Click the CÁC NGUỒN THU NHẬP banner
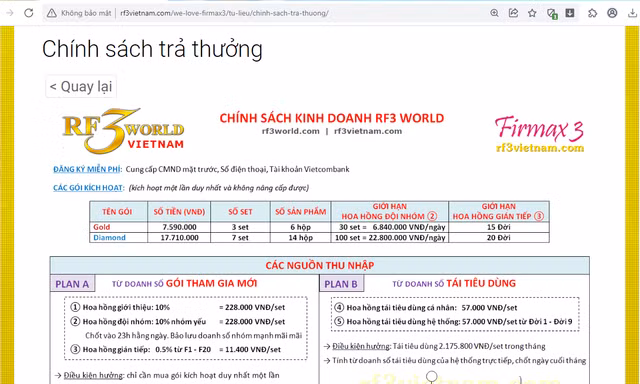The height and width of the screenshot is (384, 640). (x=320, y=266)
